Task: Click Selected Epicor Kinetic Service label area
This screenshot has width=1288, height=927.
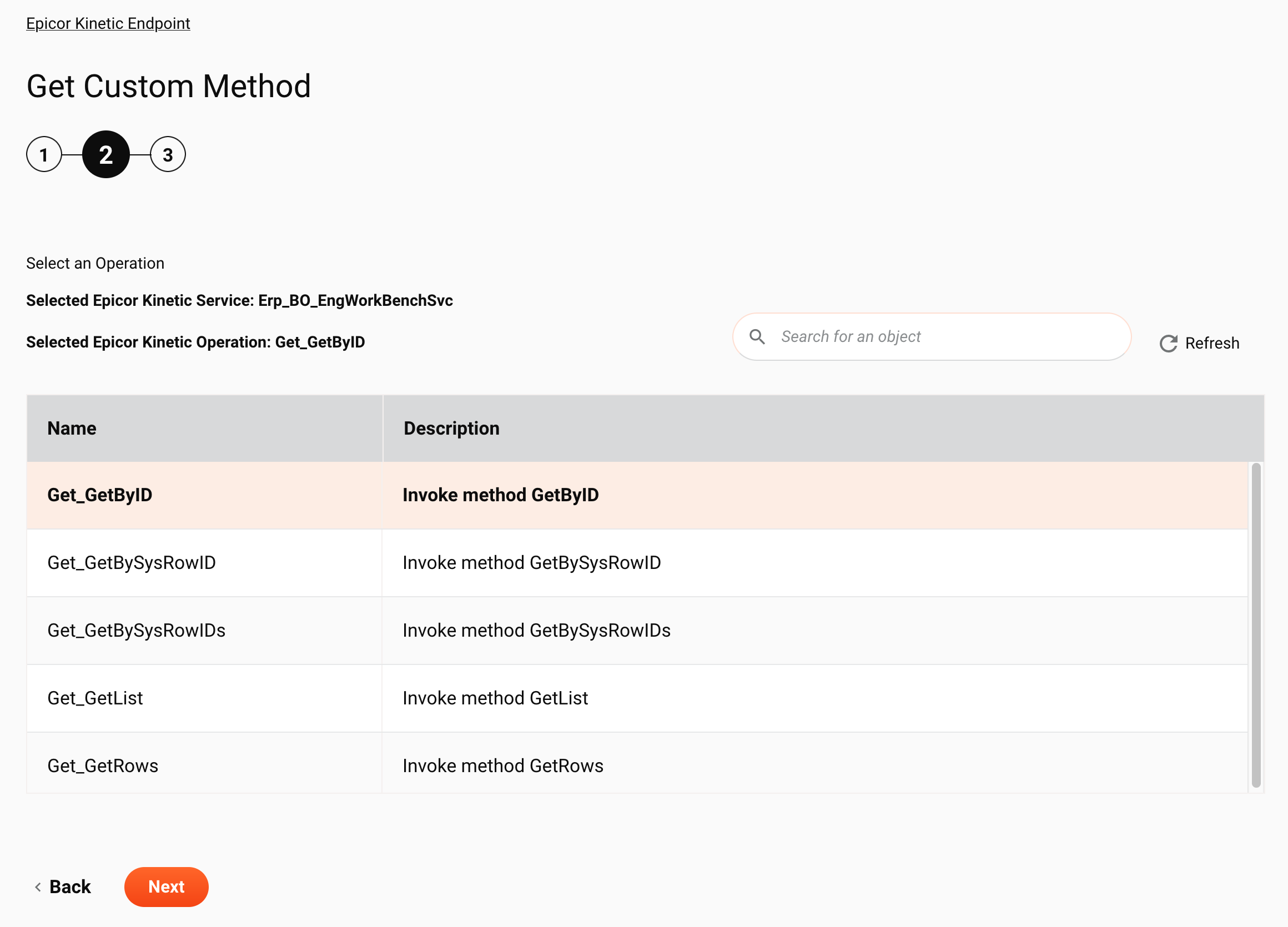Action: coord(241,300)
